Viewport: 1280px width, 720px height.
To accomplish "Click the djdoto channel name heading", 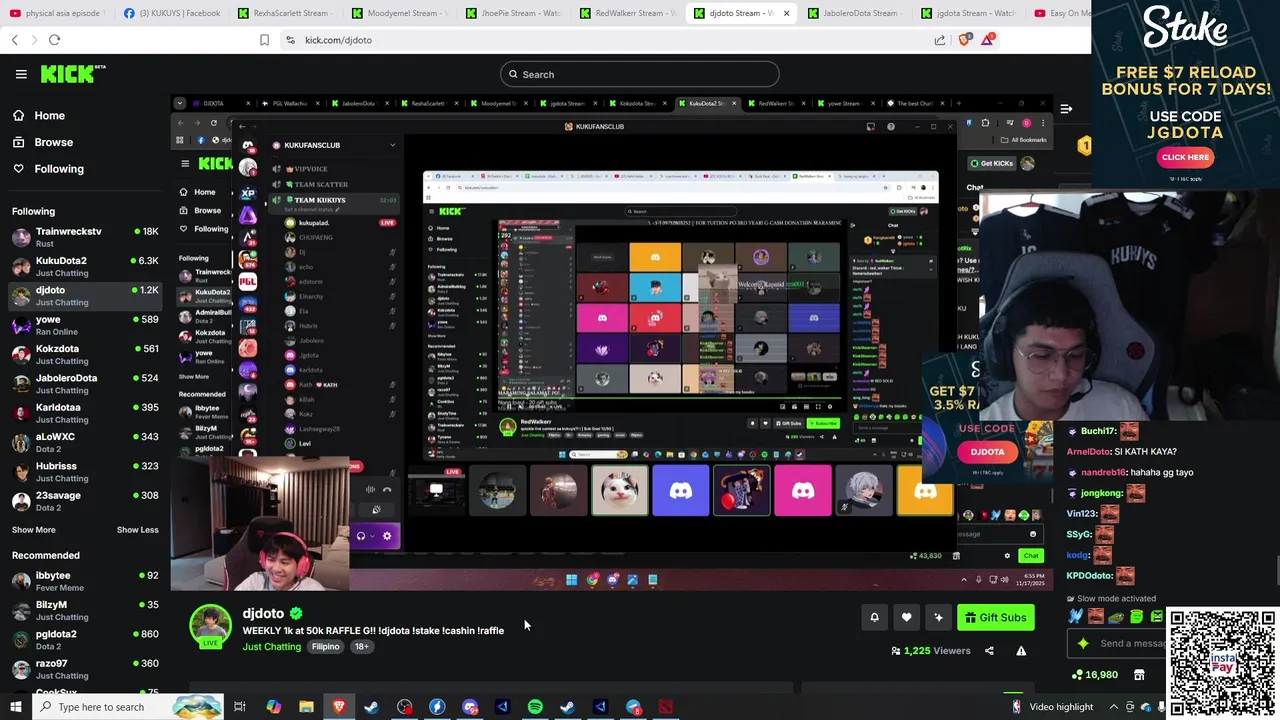I will point(263,613).
